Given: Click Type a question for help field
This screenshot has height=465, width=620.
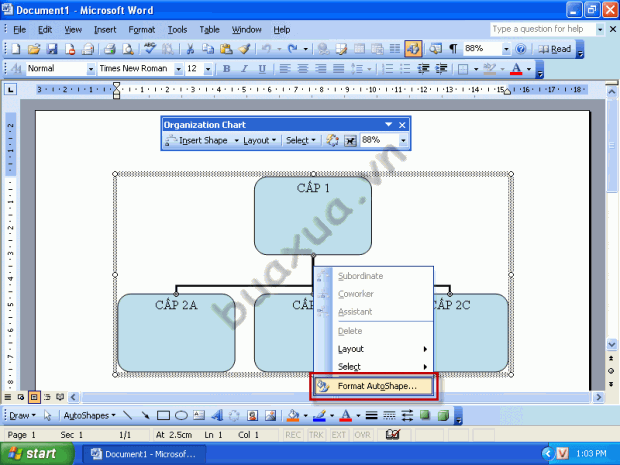Looking at the screenshot, I should [542, 29].
